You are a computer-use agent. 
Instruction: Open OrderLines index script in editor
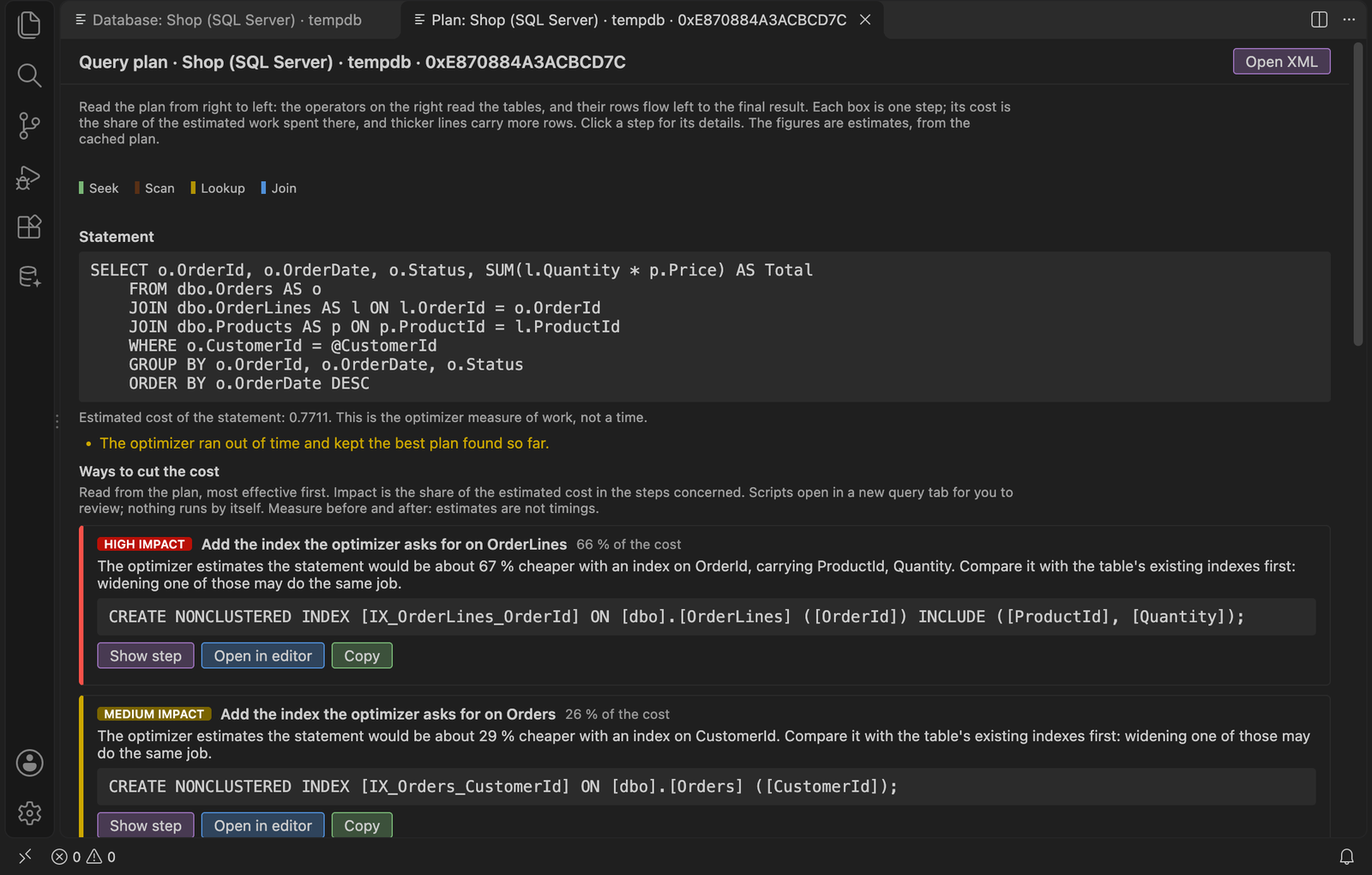tap(262, 655)
